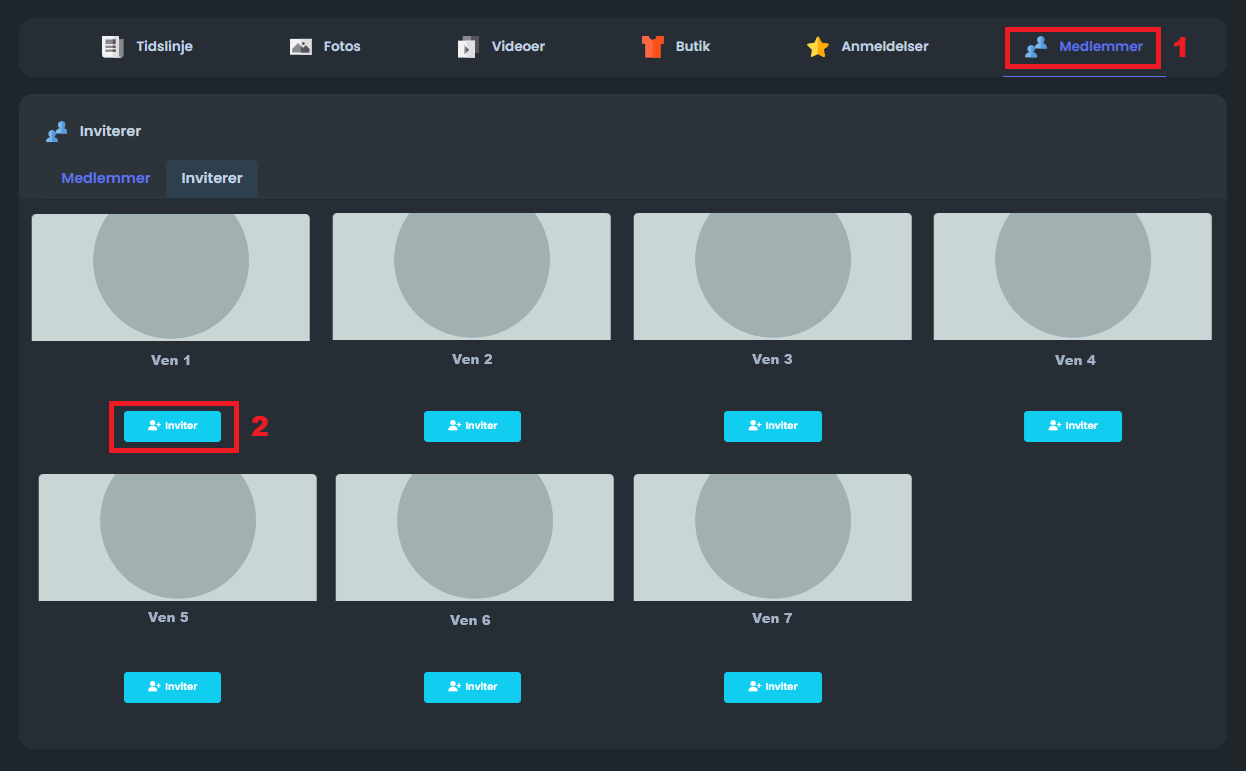Invite Ven 7 with Inviter button

pyautogui.click(x=773, y=687)
